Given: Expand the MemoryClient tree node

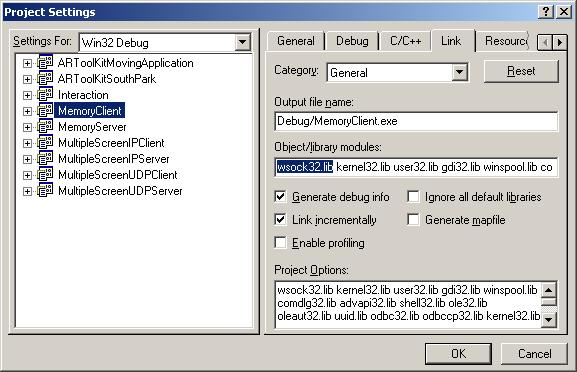Looking at the screenshot, I should pos(27,111).
